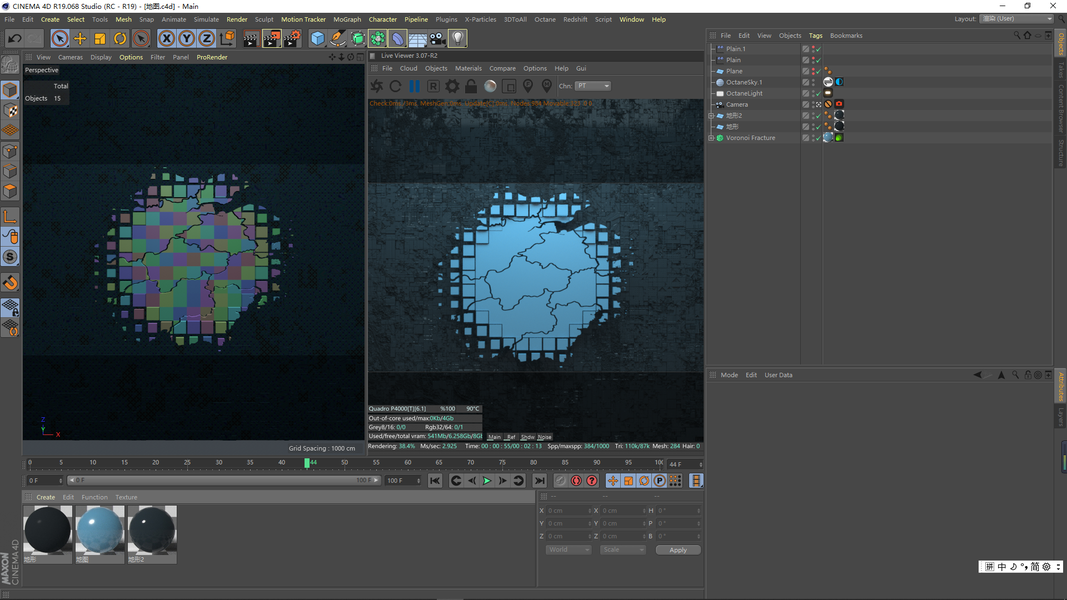Pause the Live Viewer render
Viewport: 1067px width, 600px height.
click(414, 86)
